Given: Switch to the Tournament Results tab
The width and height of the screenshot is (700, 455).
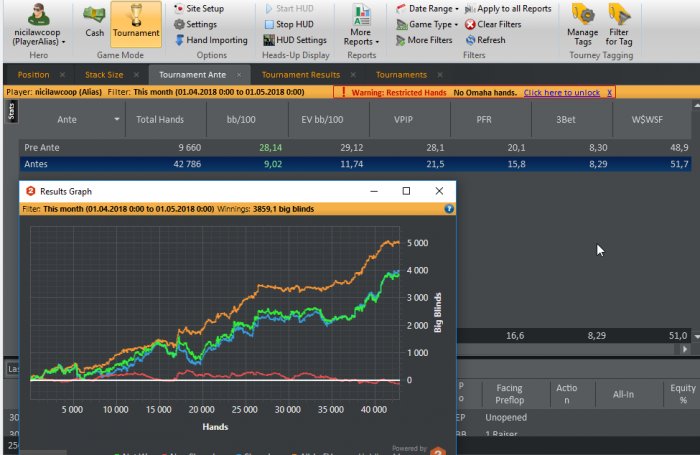Looking at the screenshot, I should click(300, 75).
